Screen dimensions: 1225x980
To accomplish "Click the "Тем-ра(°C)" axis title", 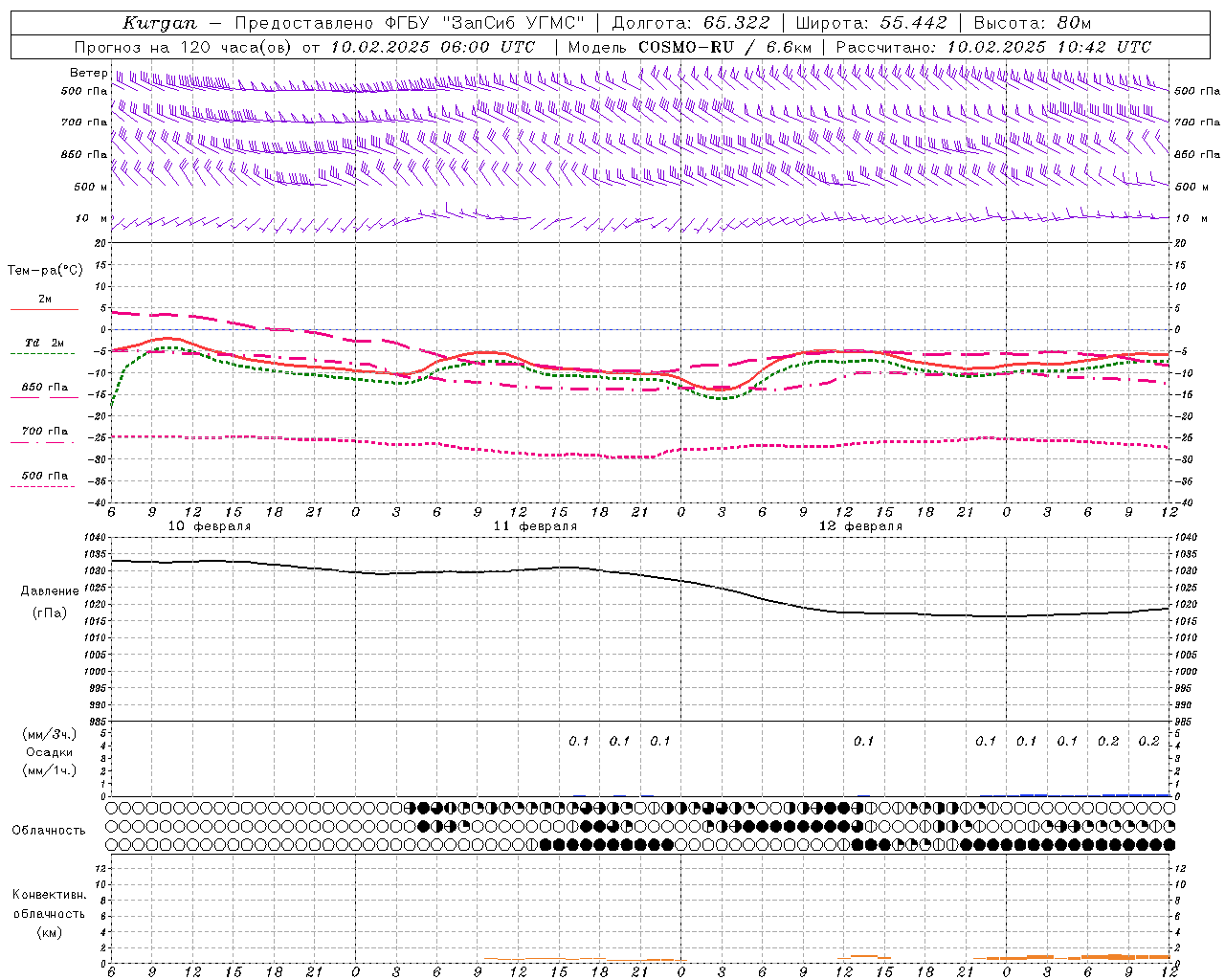I will [x=45, y=271].
